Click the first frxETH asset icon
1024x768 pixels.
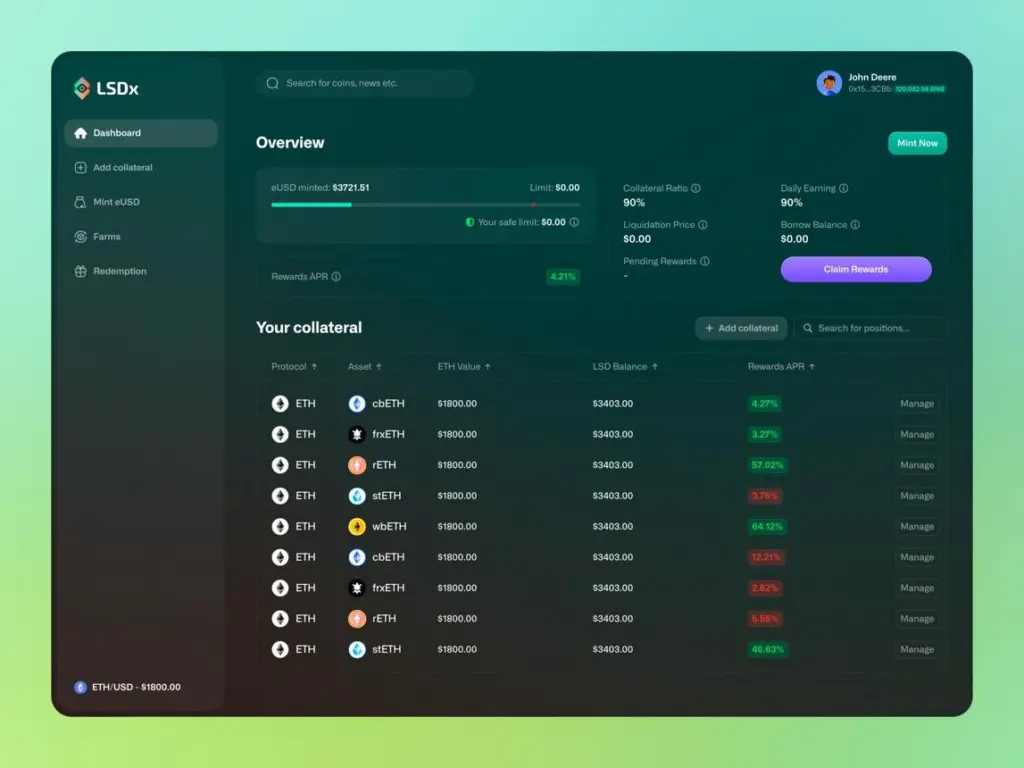357,434
